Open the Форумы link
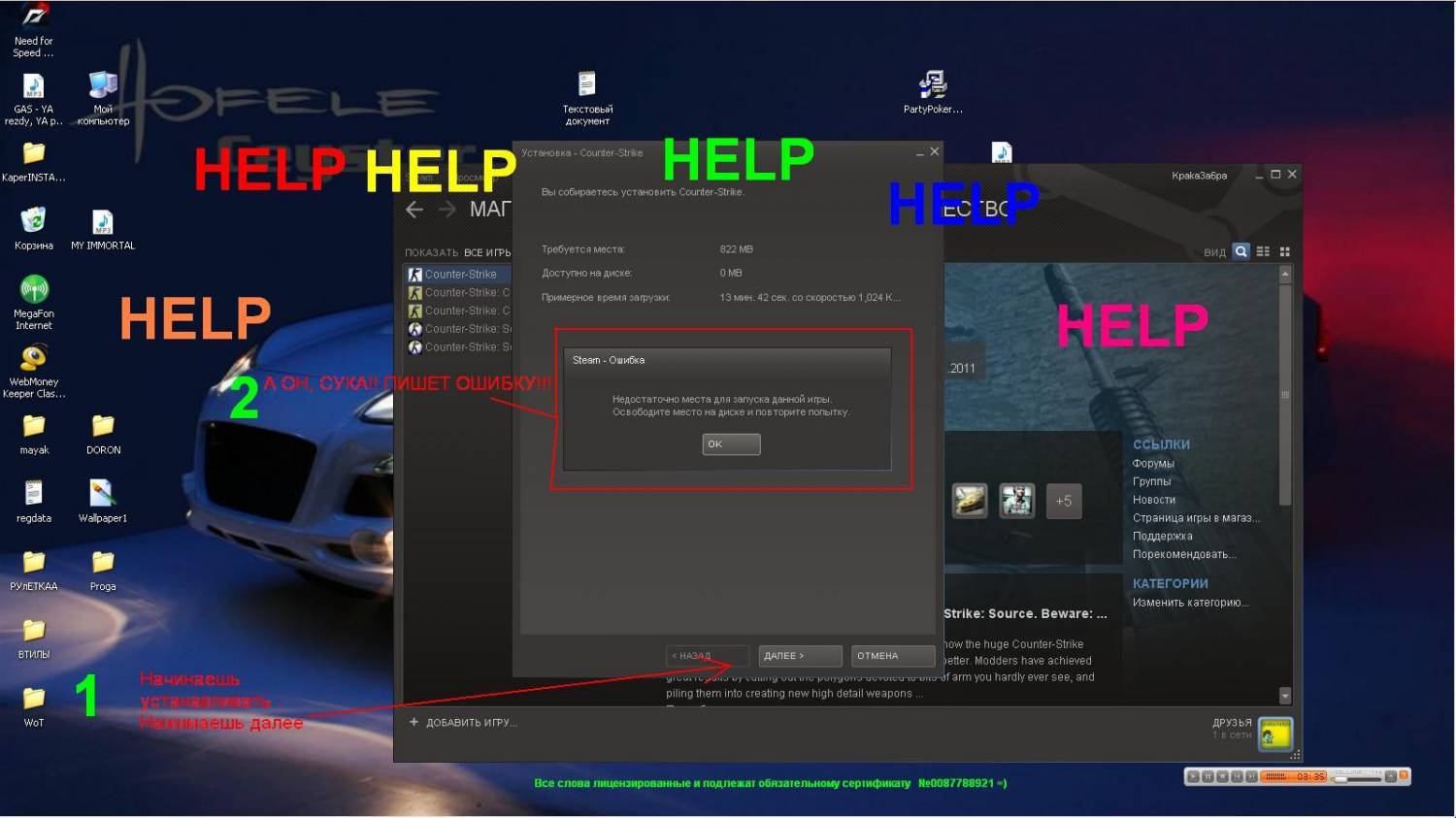The width and height of the screenshot is (1456, 818). click(1153, 463)
